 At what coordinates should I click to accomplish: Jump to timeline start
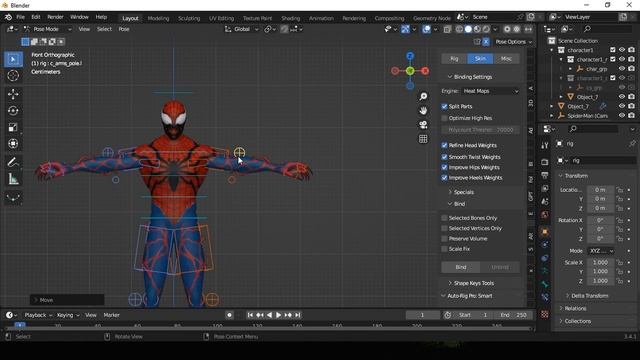point(250,315)
